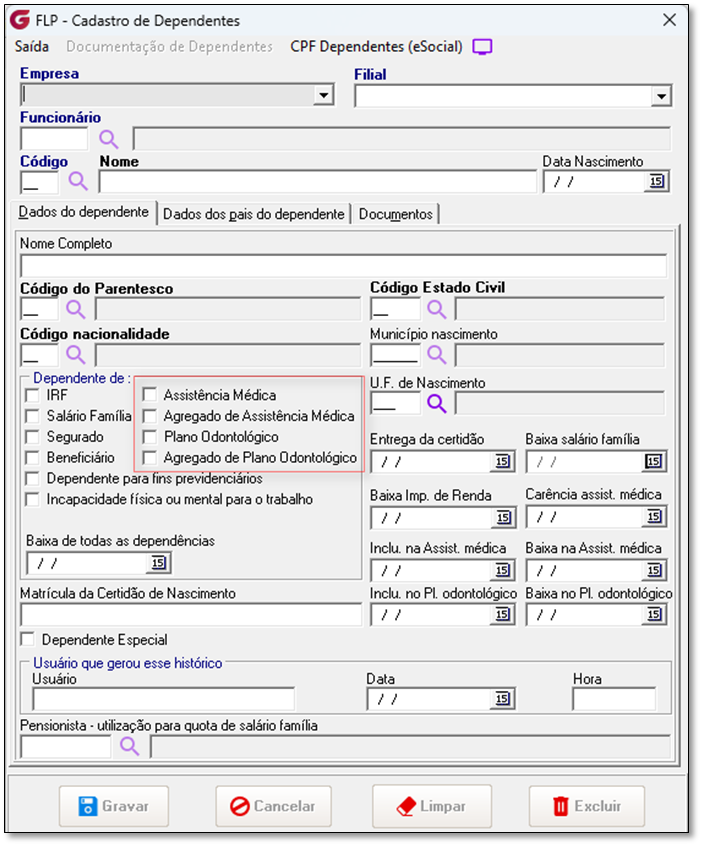Image resolution: width=702 pixels, height=846 pixels.
Task: Click the Pensionista code field
Action: [x=65, y=746]
